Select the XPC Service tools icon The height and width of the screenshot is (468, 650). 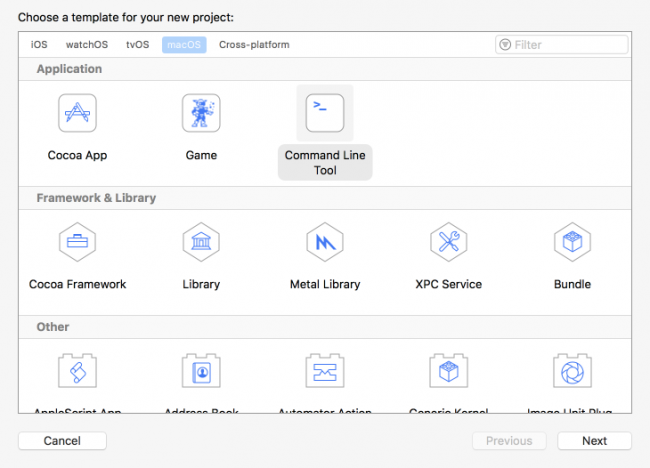449,242
